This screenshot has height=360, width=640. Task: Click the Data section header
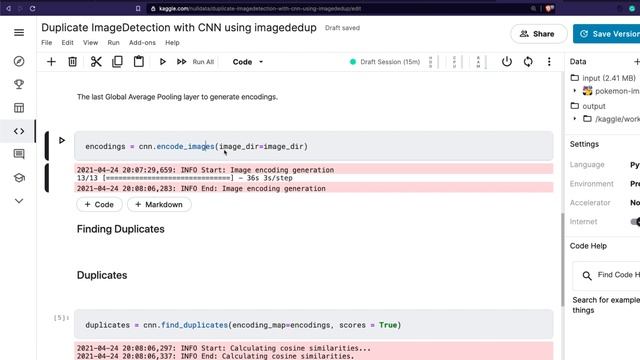(578, 62)
